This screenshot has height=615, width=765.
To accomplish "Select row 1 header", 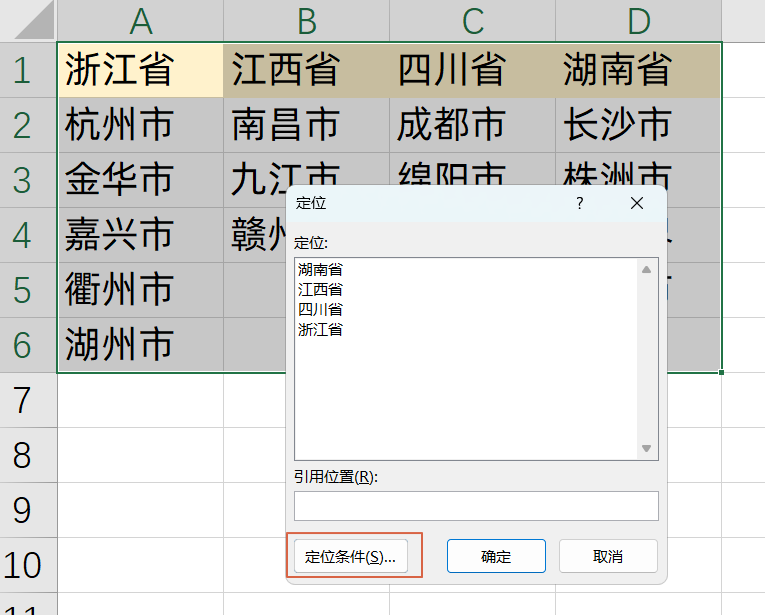I will click(28, 70).
